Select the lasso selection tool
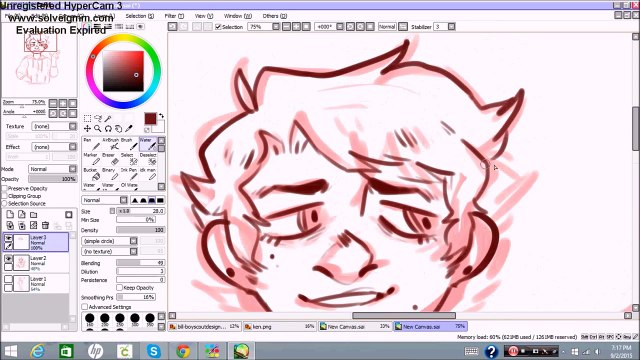Image resolution: width=640 pixels, height=360 pixels. (98, 118)
